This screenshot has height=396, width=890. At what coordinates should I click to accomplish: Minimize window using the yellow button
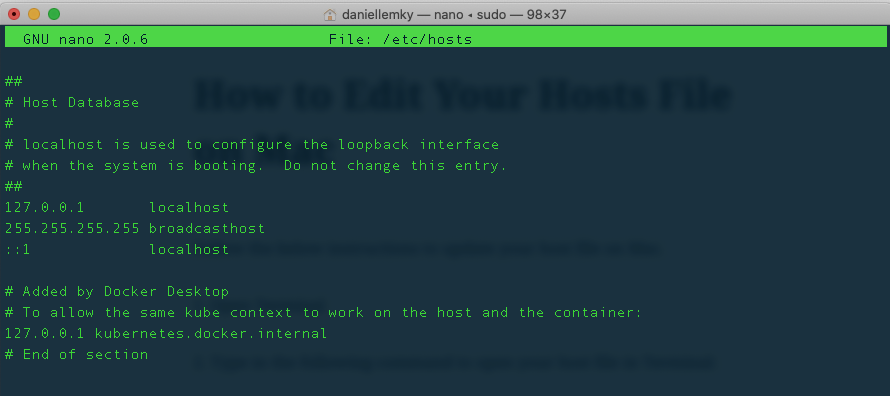tap(33, 14)
